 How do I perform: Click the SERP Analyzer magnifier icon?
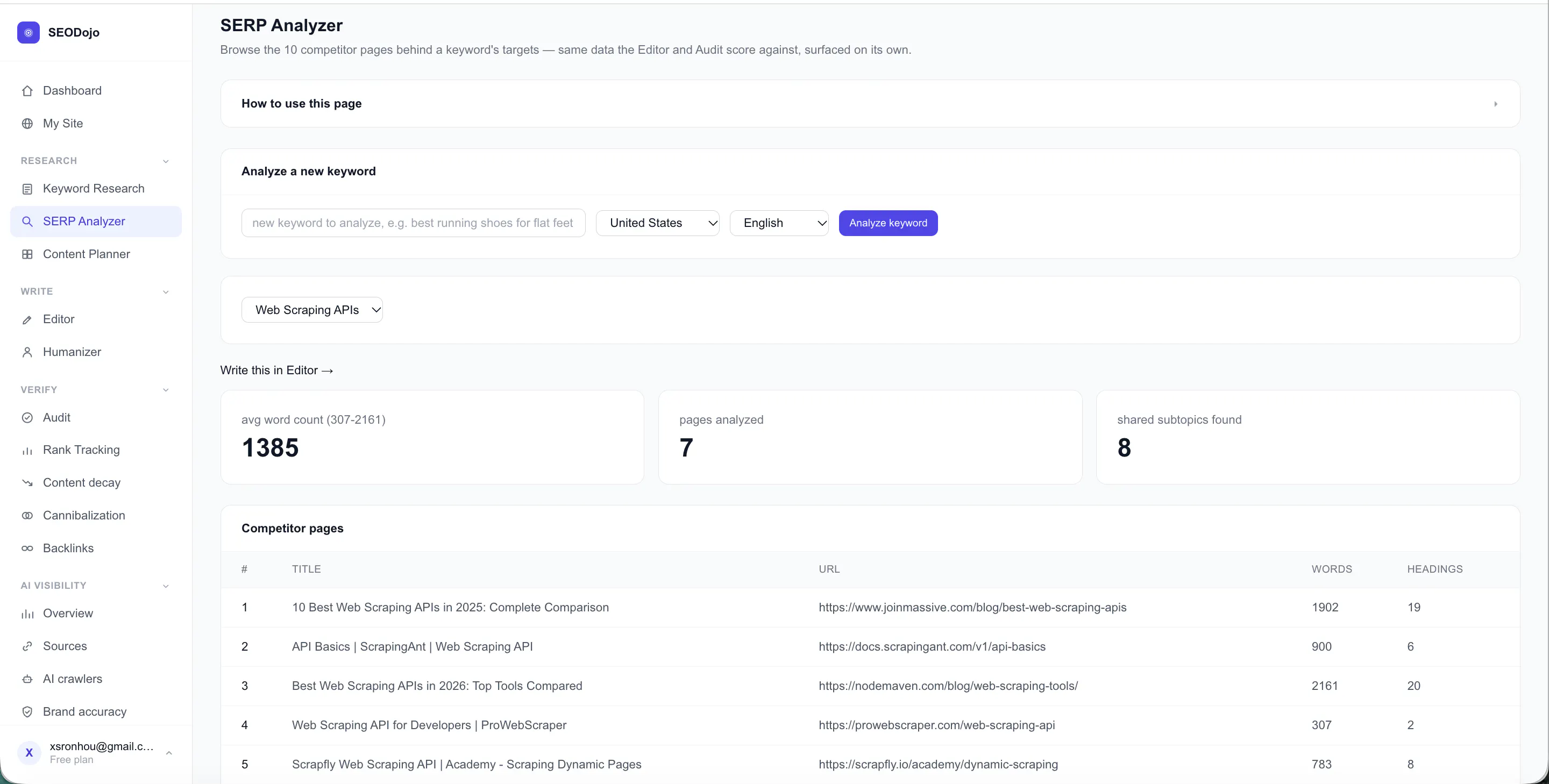(27, 222)
